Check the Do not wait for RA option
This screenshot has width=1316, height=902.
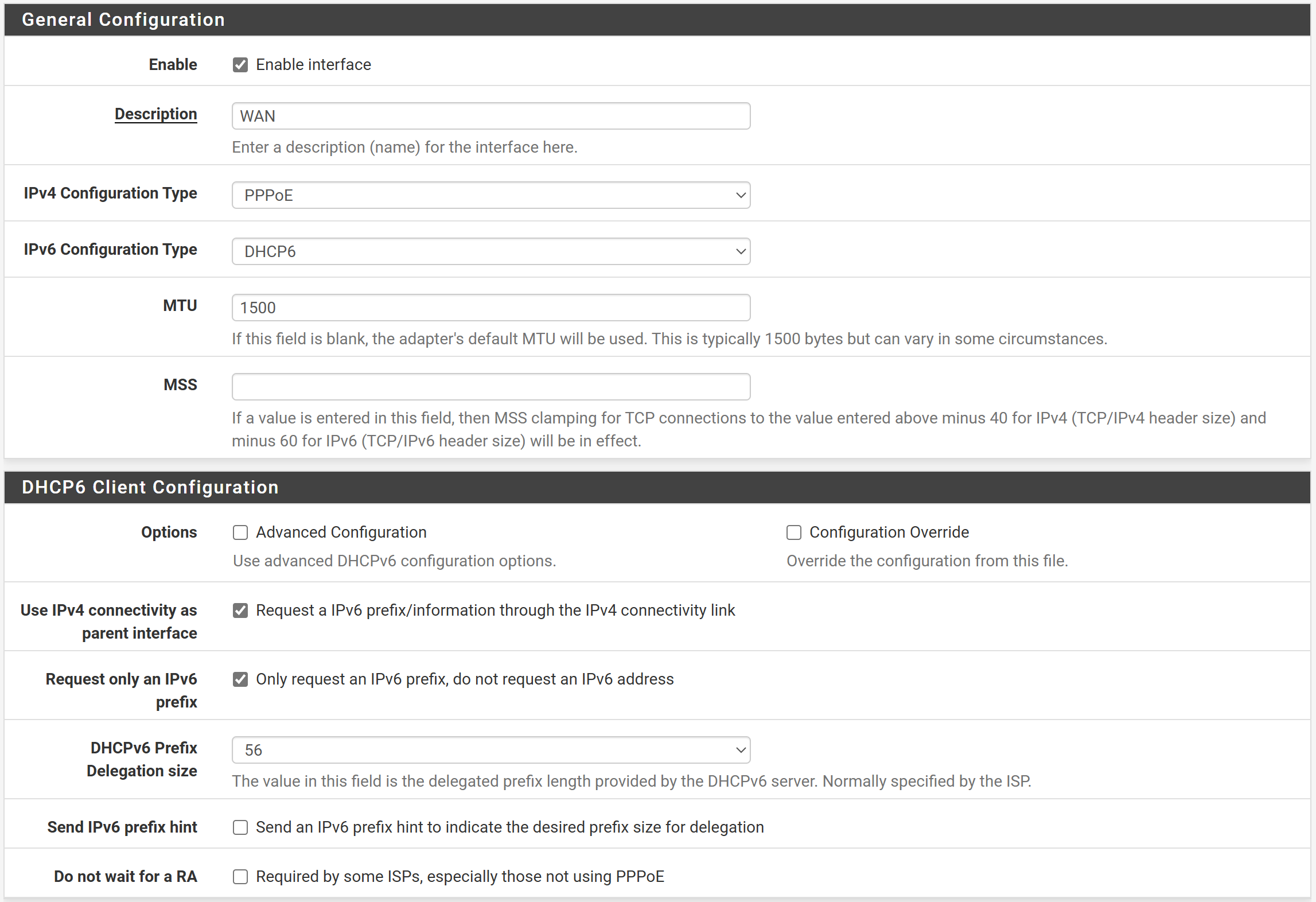240,877
